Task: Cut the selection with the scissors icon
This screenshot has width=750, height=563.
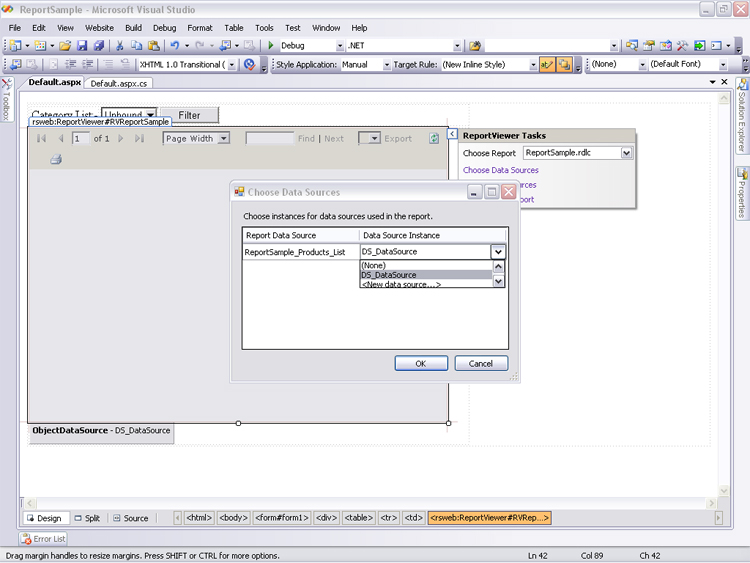Action: (120, 45)
